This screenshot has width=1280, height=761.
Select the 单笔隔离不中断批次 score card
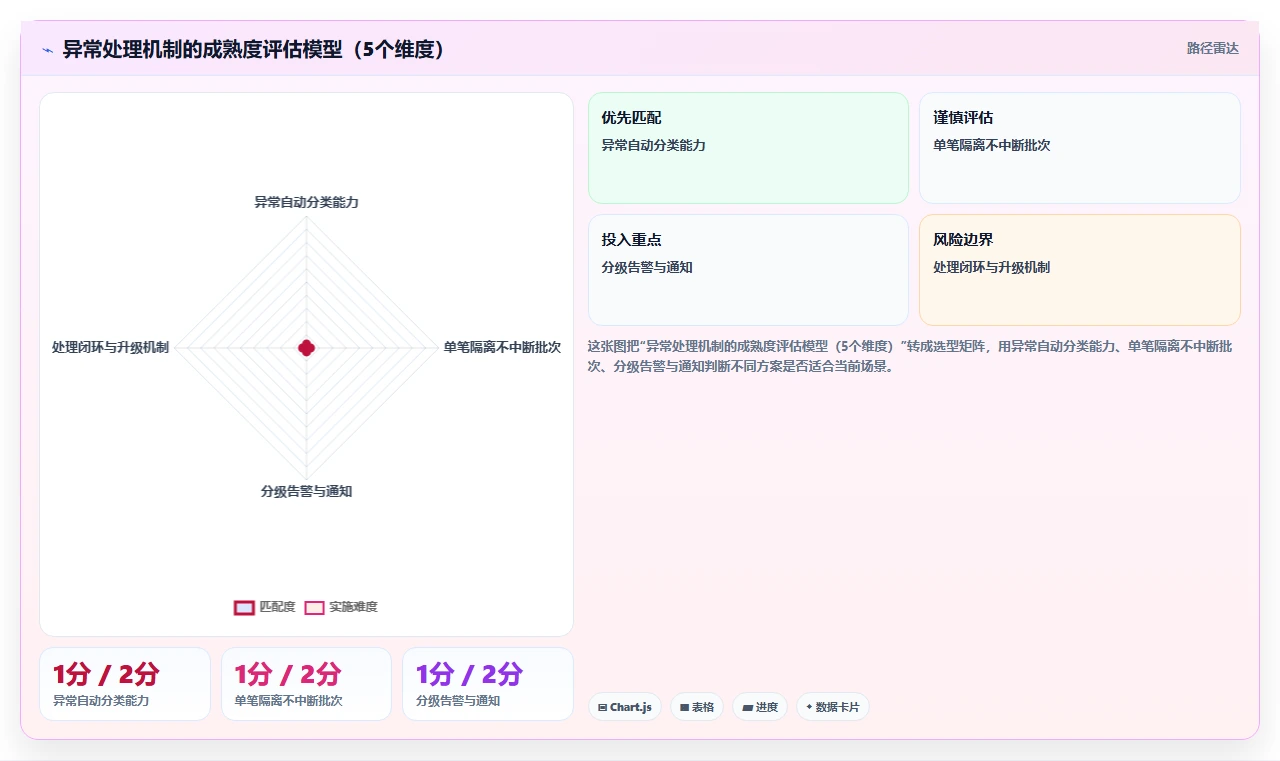pos(306,684)
